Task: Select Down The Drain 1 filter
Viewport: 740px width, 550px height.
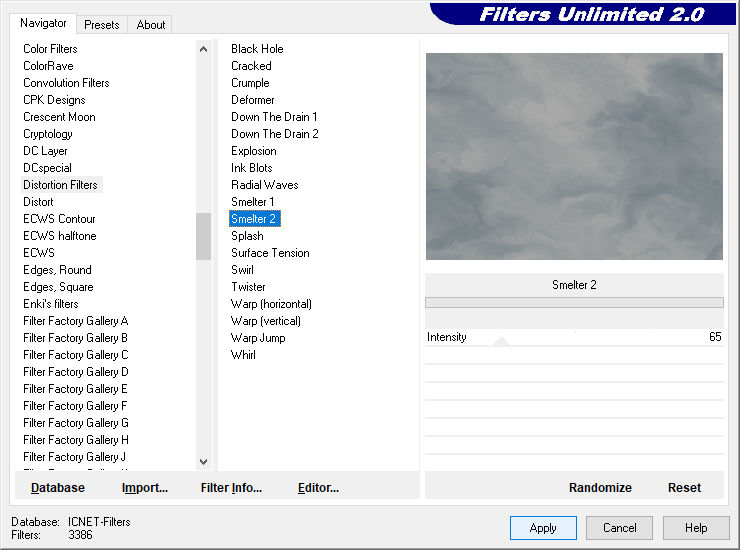Action: [274, 117]
